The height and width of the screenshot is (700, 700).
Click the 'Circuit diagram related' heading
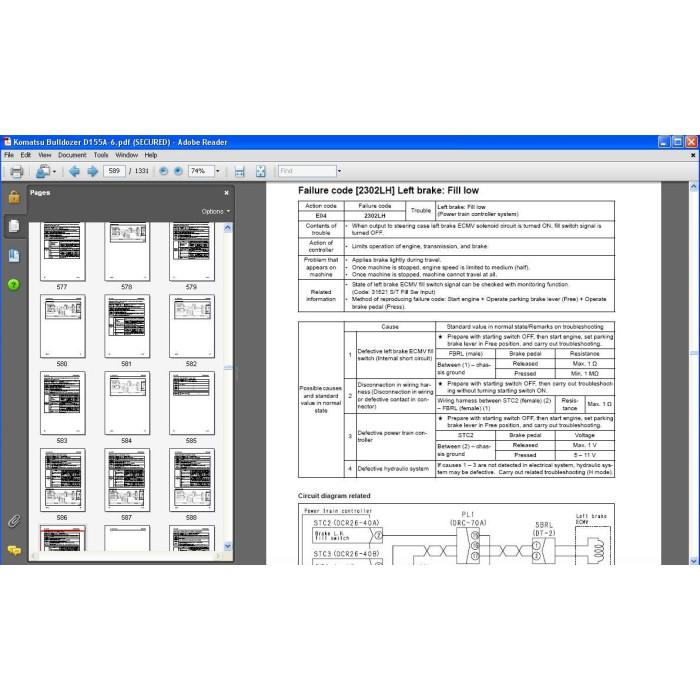click(334, 496)
